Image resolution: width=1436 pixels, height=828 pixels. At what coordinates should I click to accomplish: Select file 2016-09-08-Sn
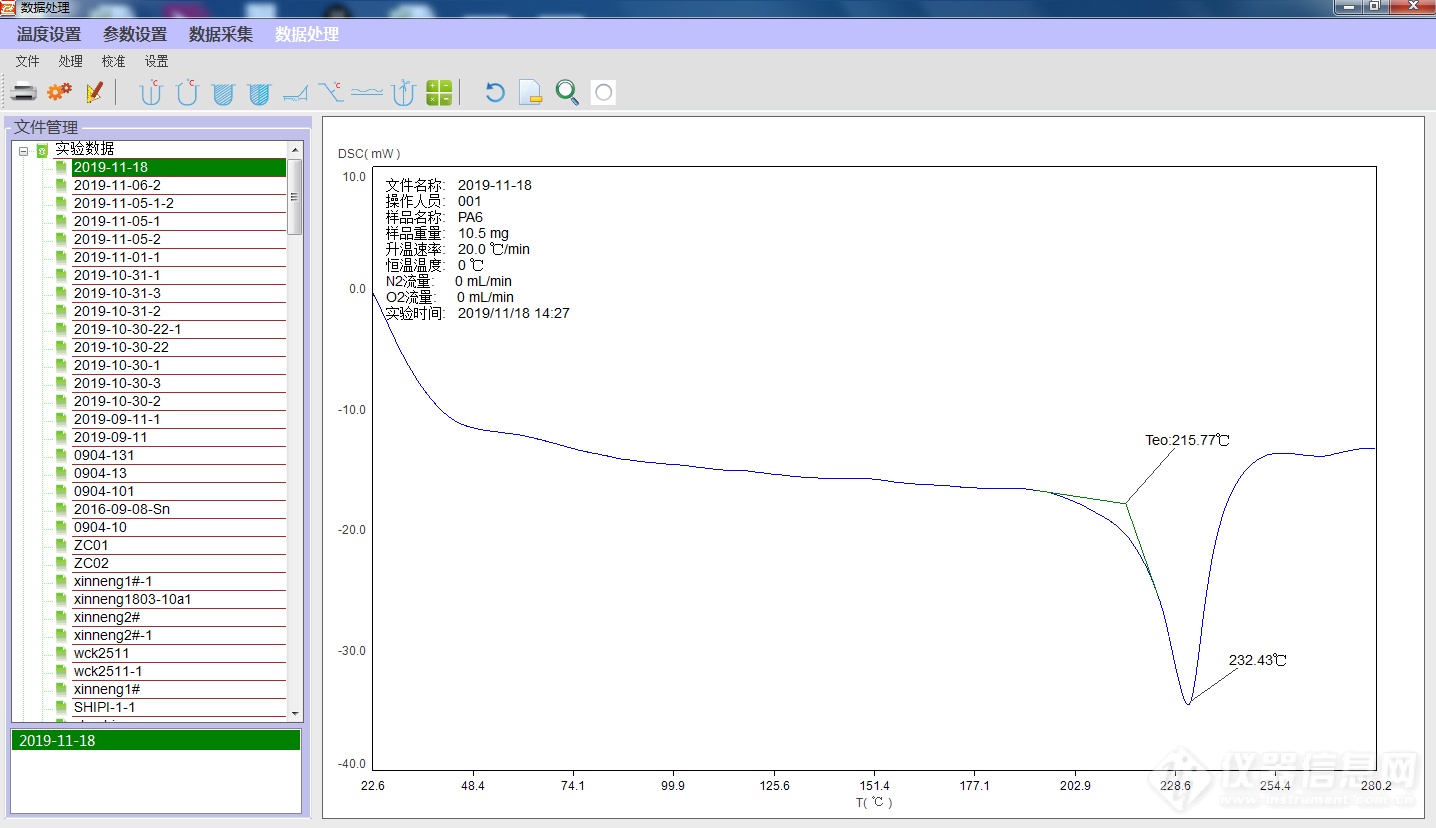[x=179, y=509]
